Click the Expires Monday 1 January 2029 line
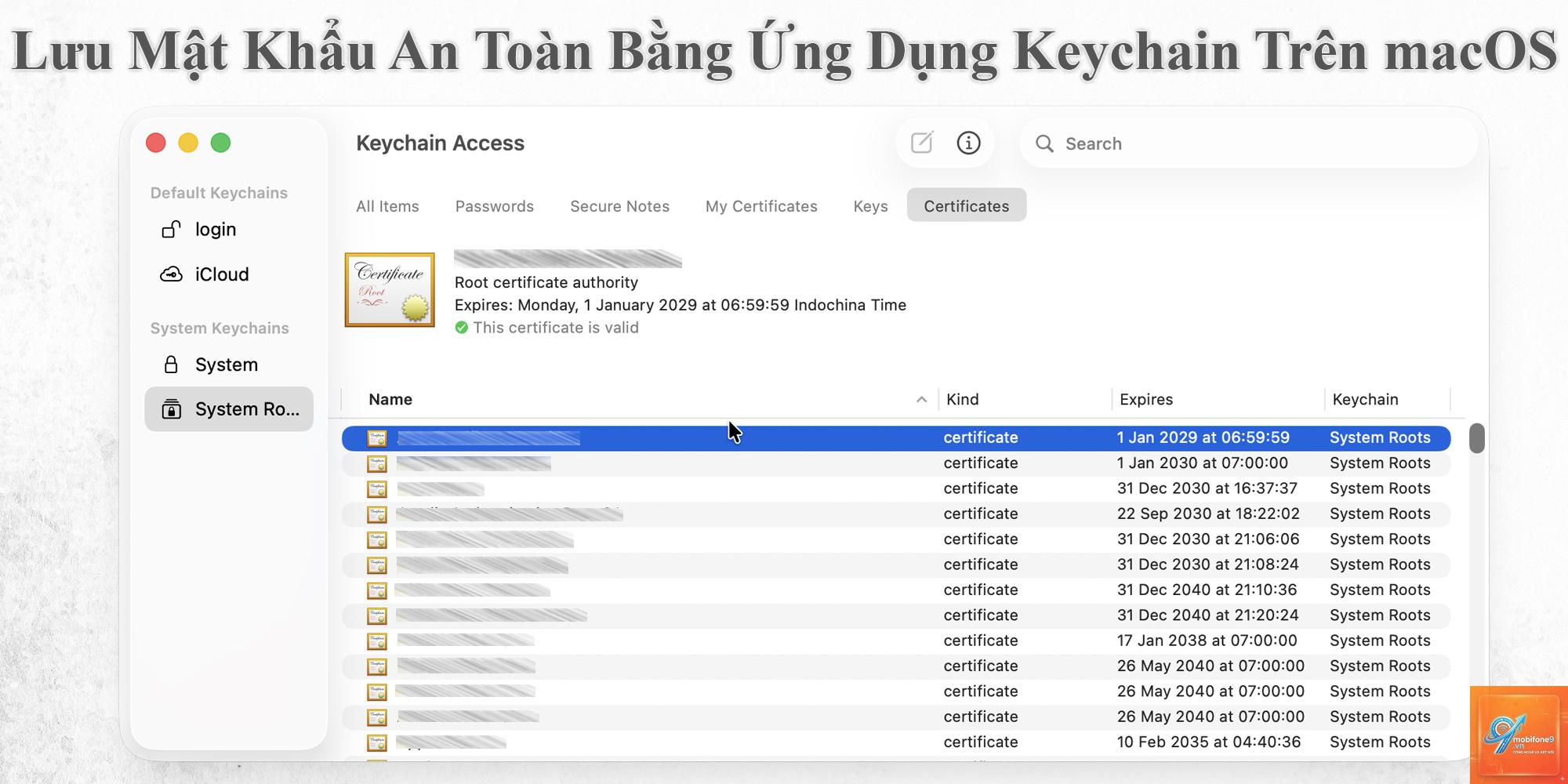The image size is (1568, 784). [x=681, y=305]
